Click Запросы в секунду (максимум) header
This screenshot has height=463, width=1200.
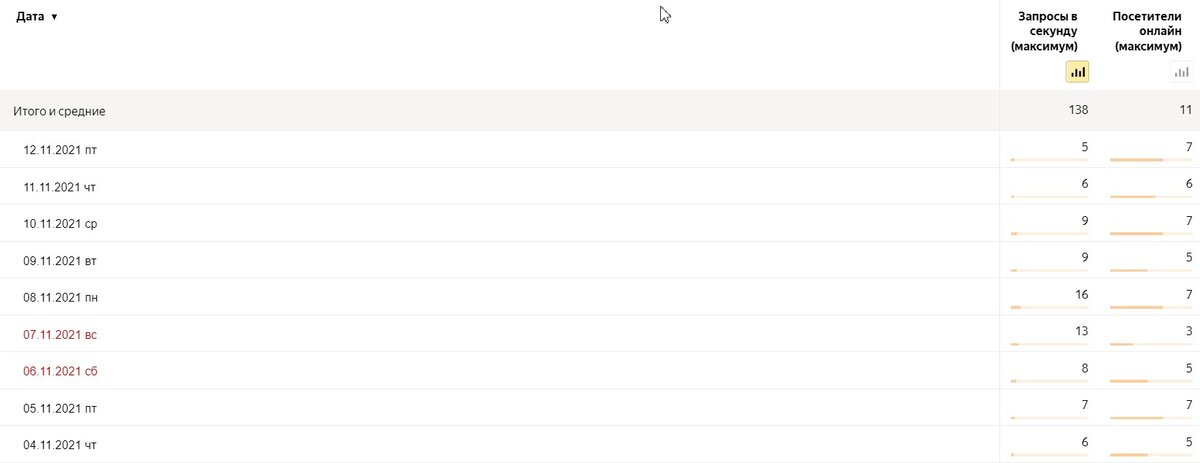click(1048, 31)
